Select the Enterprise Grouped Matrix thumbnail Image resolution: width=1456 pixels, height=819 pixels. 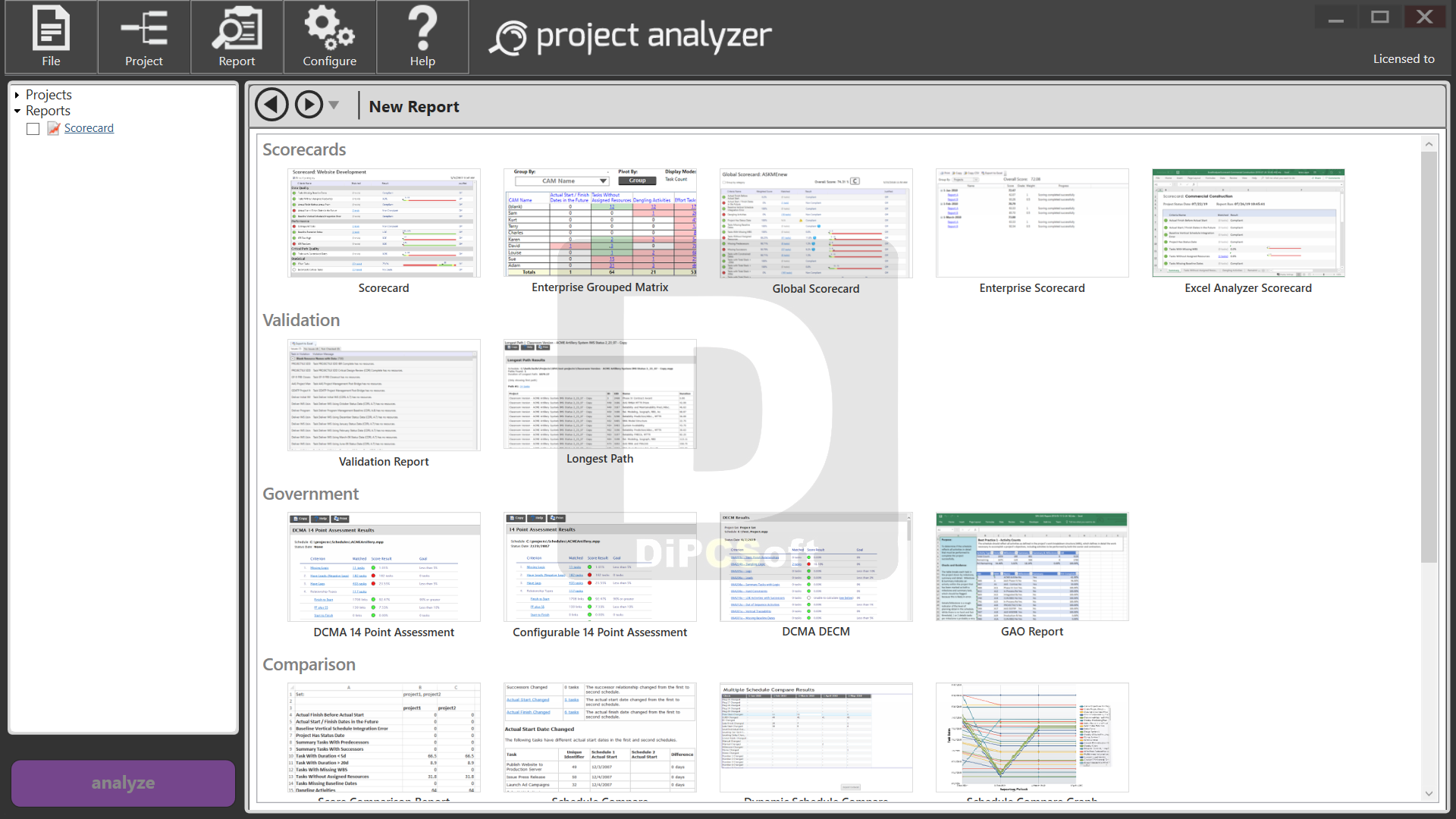click(x=600, y=222)
